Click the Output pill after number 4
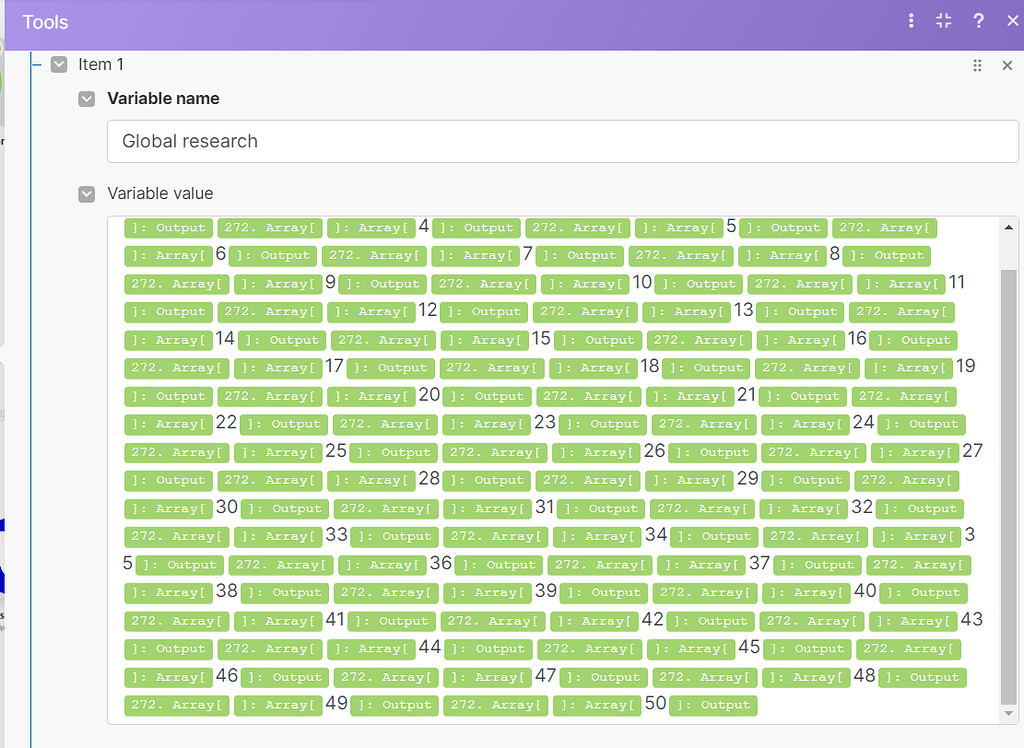This screenshot has width=1024, height=748. click(x=476, y=228)
